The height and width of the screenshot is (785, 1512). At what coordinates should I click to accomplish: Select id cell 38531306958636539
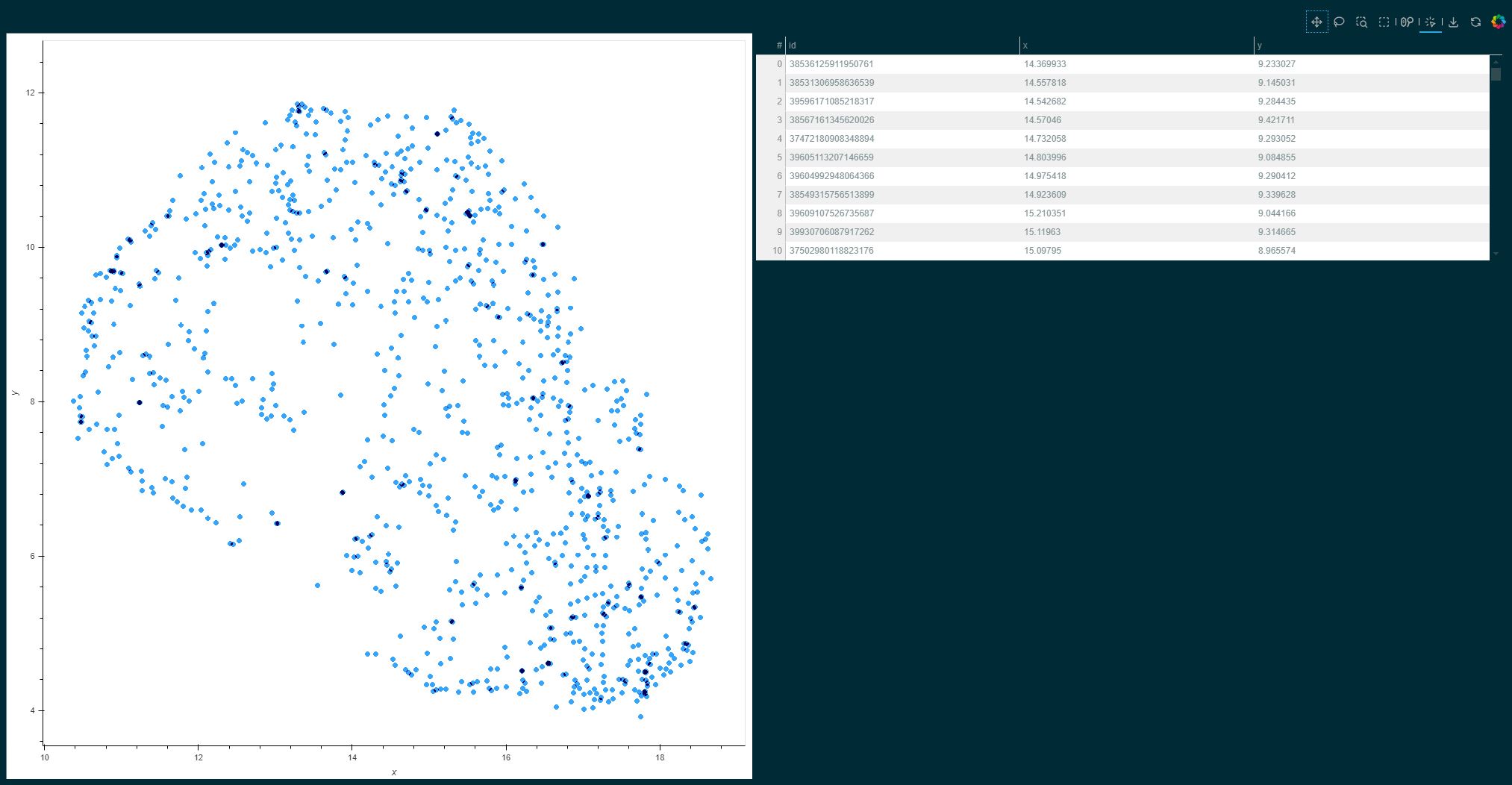click(902, 83)
